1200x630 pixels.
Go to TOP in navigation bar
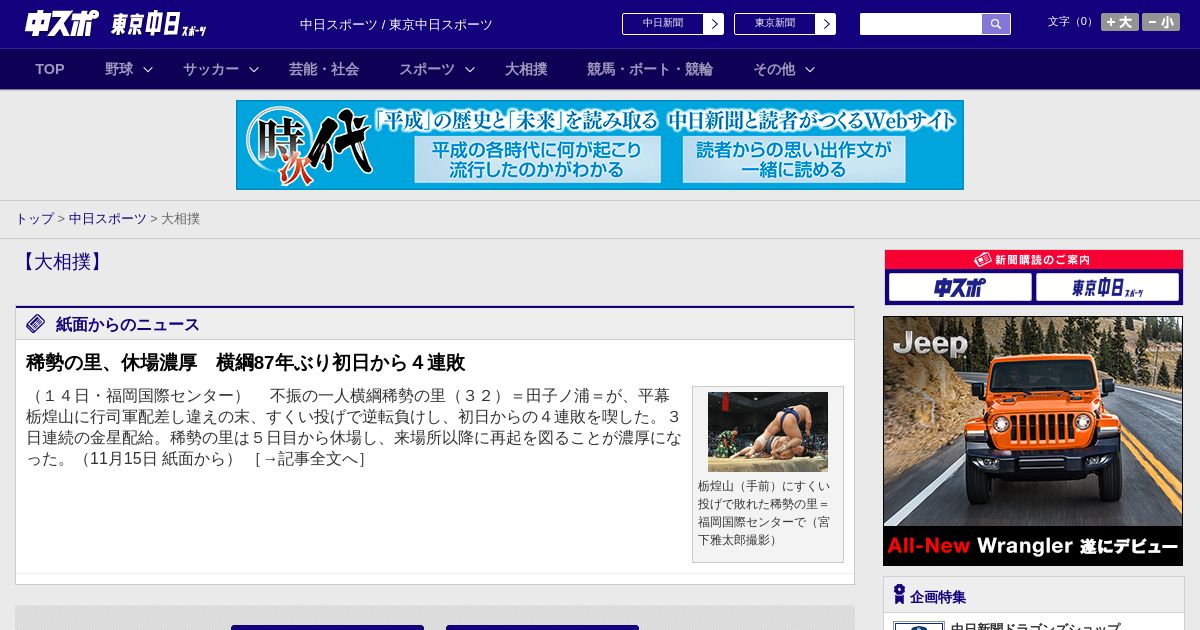tap(50, 69)
